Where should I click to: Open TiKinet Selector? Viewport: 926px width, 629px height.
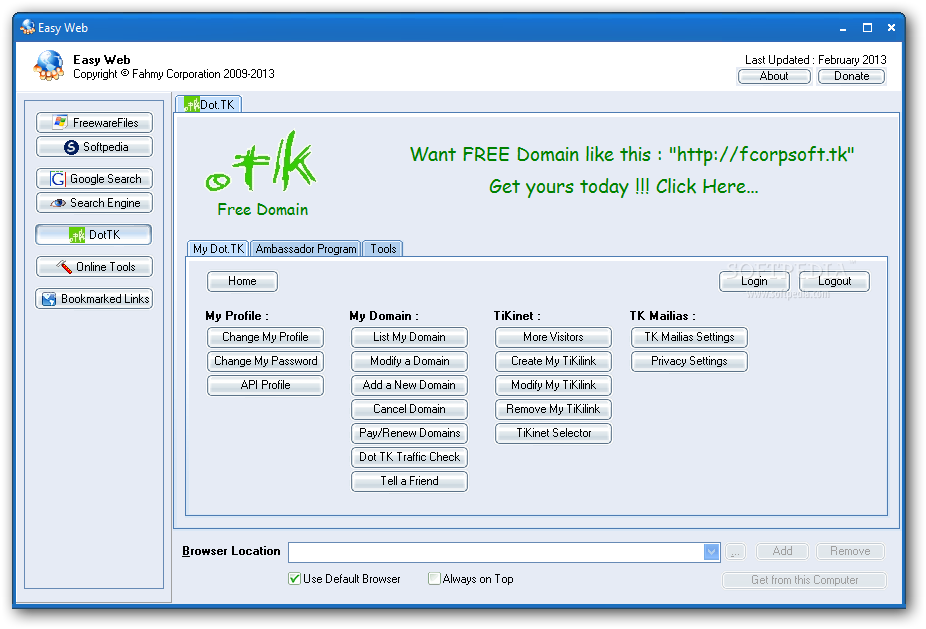[553, 433]
